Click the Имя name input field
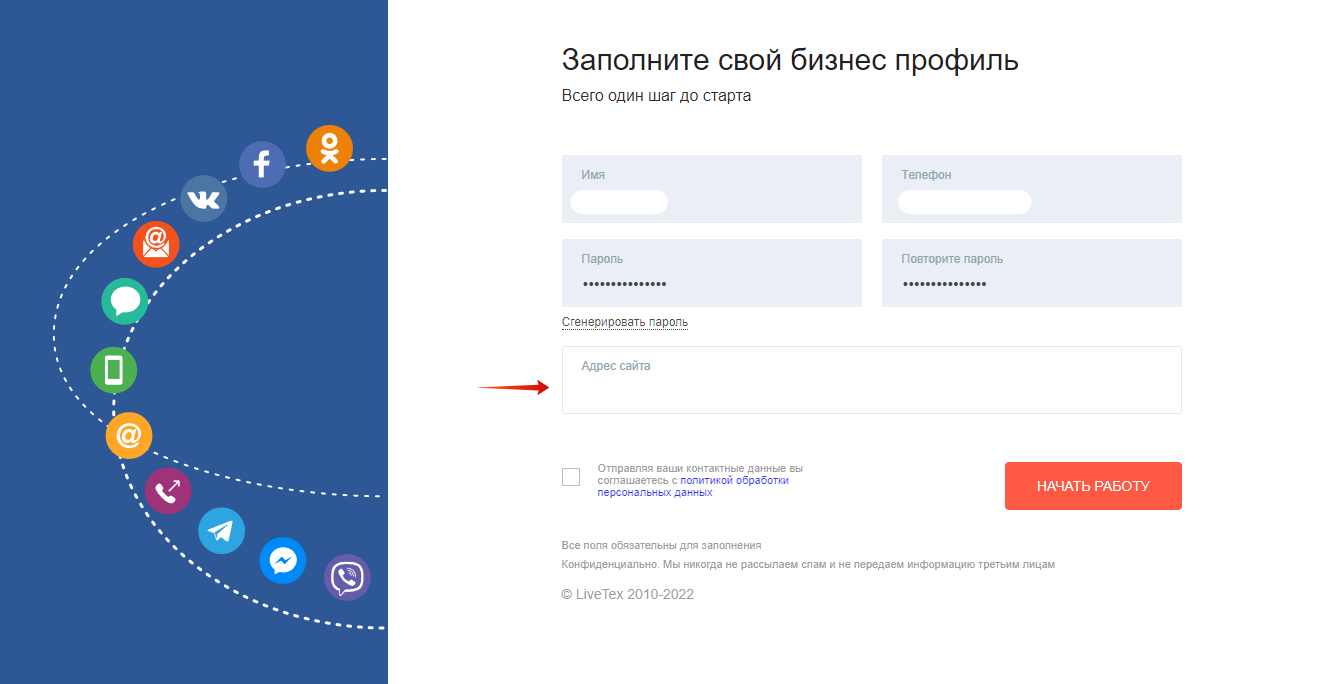Viewport: 1322px width, 684px height. click(x=712, y=189)
